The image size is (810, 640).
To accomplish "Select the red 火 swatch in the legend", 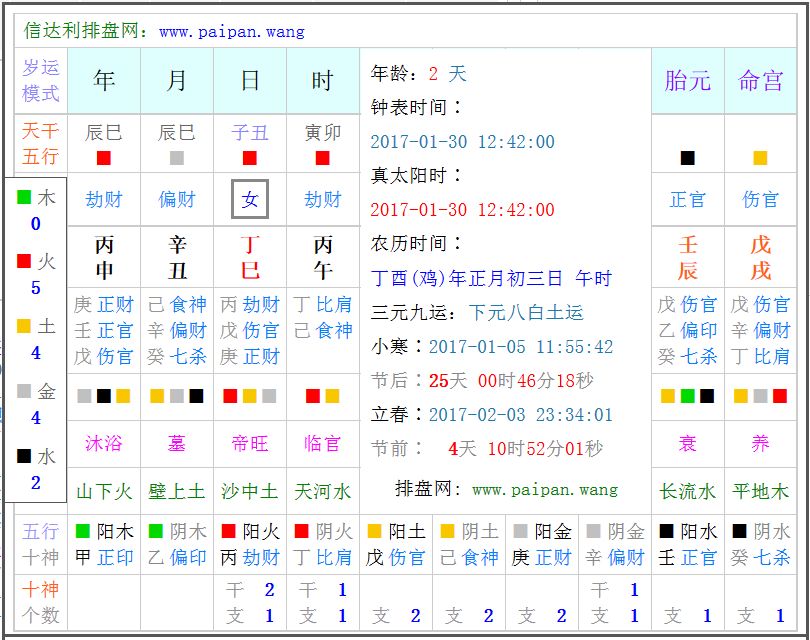I will click(x=24, y=262).
